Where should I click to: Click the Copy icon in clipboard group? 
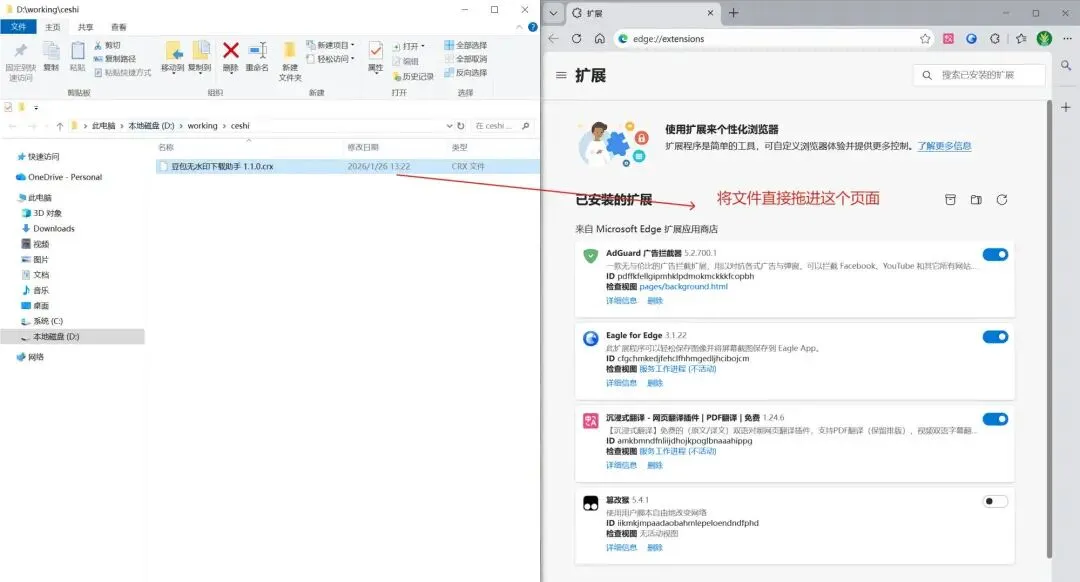51,51
